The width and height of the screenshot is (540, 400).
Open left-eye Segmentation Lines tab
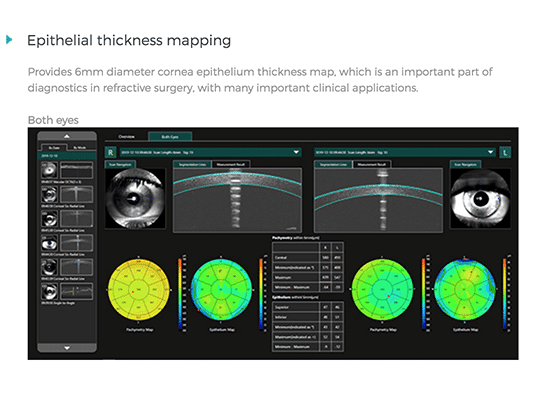[333, 164]
